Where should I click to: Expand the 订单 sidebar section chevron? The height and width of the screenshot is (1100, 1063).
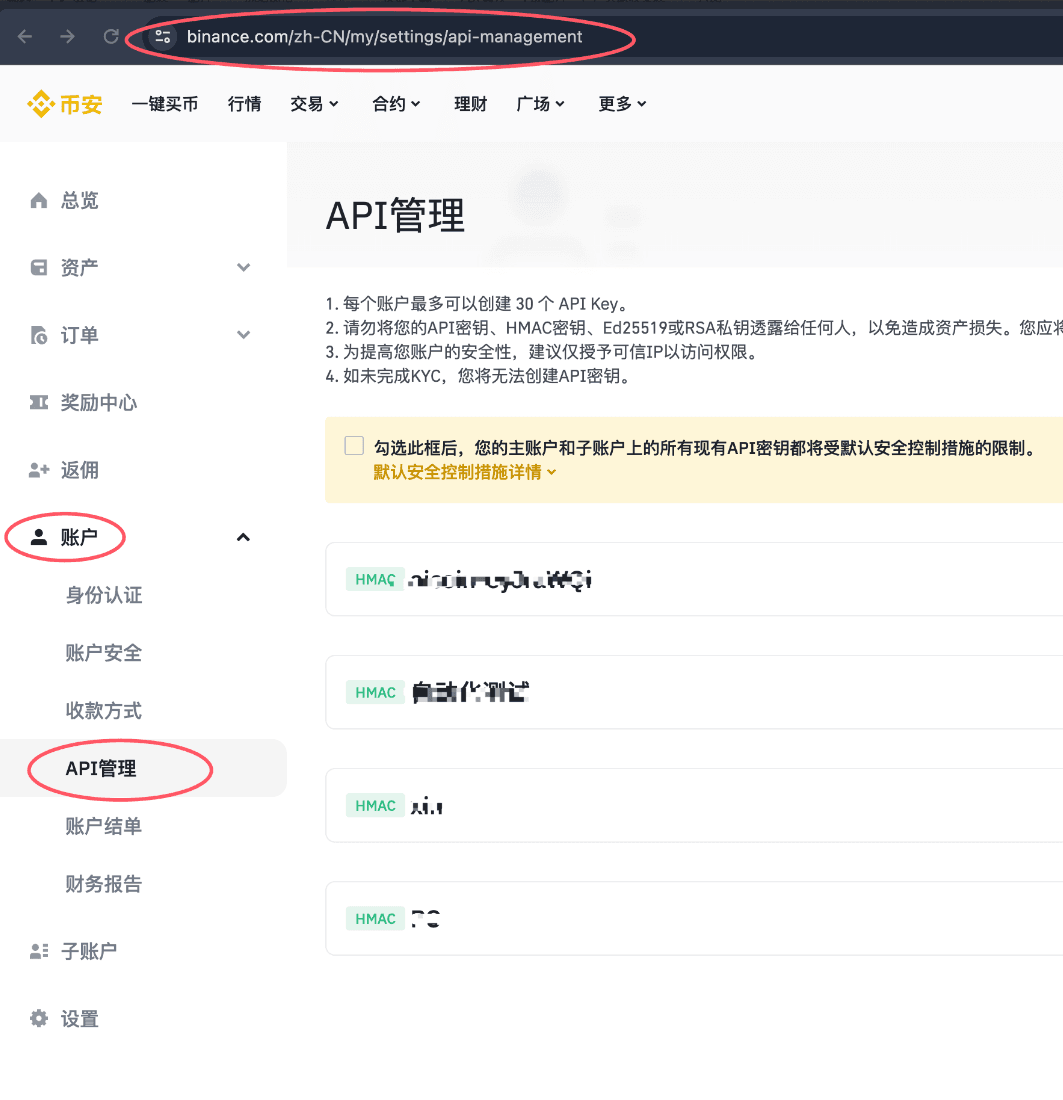(243, 335)
